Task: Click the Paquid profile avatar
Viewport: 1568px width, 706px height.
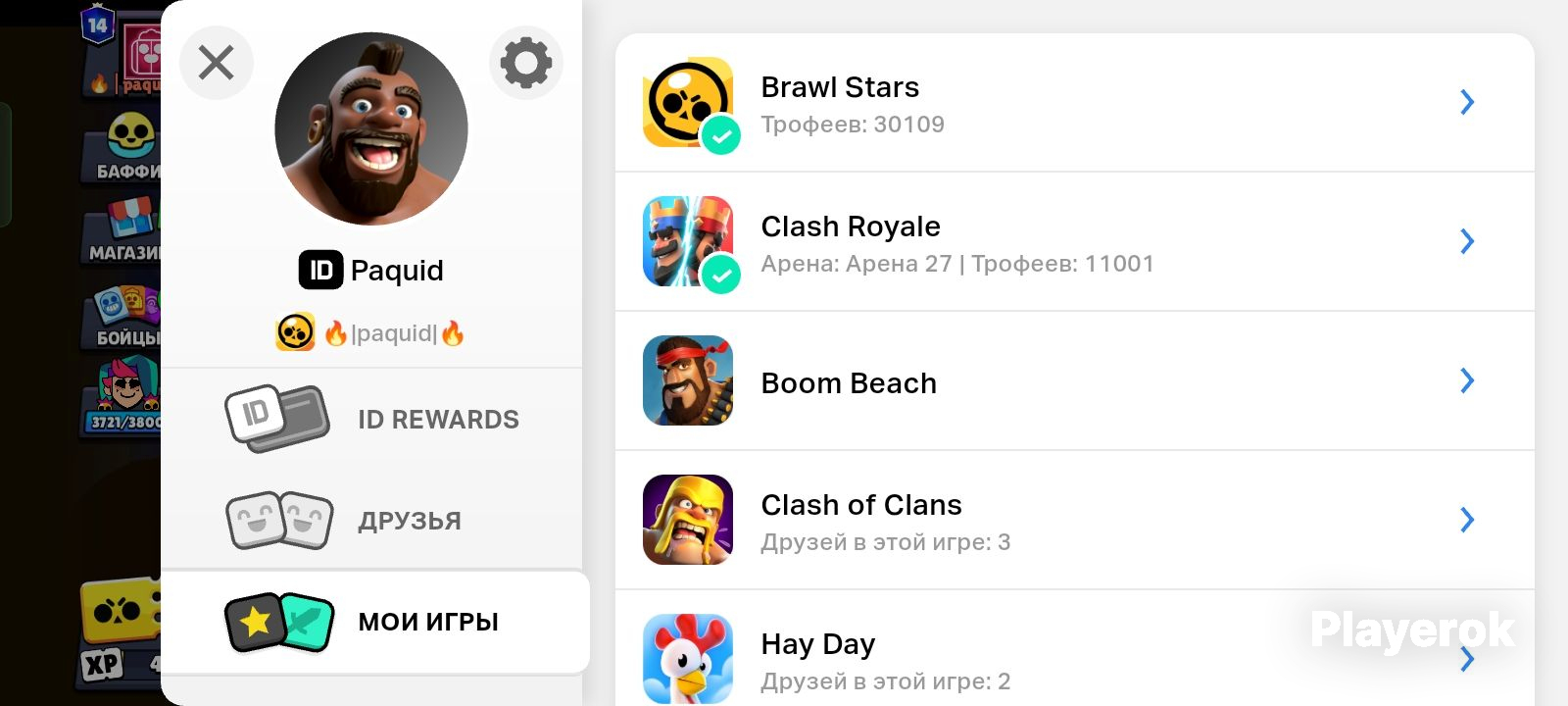Action: (x=371, y=128)
